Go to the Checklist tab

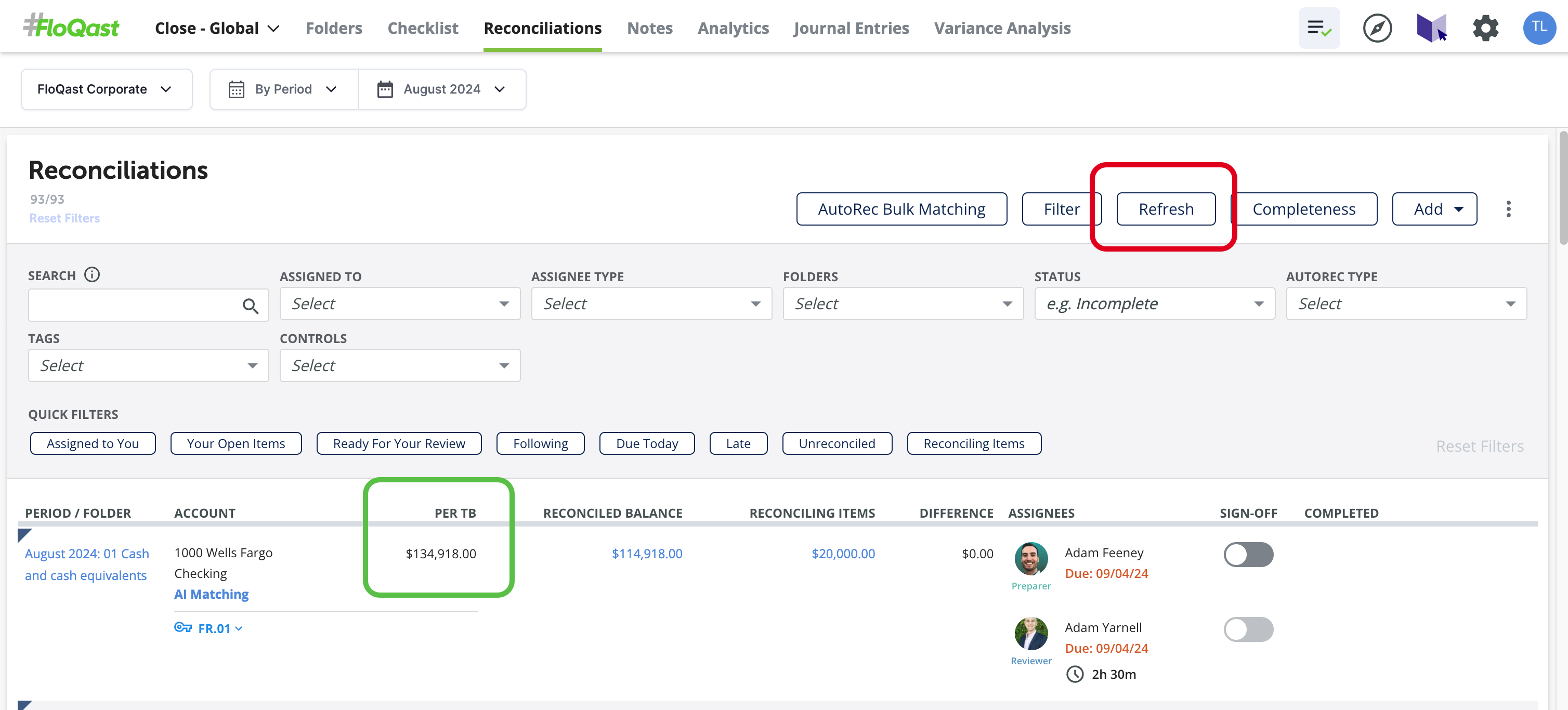[423, 28]
